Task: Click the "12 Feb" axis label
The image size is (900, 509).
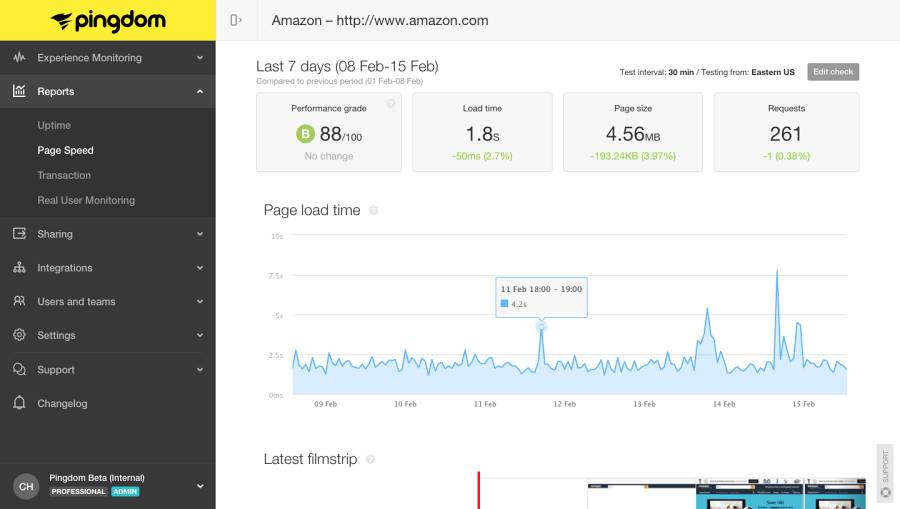Action: pos(564,404)
